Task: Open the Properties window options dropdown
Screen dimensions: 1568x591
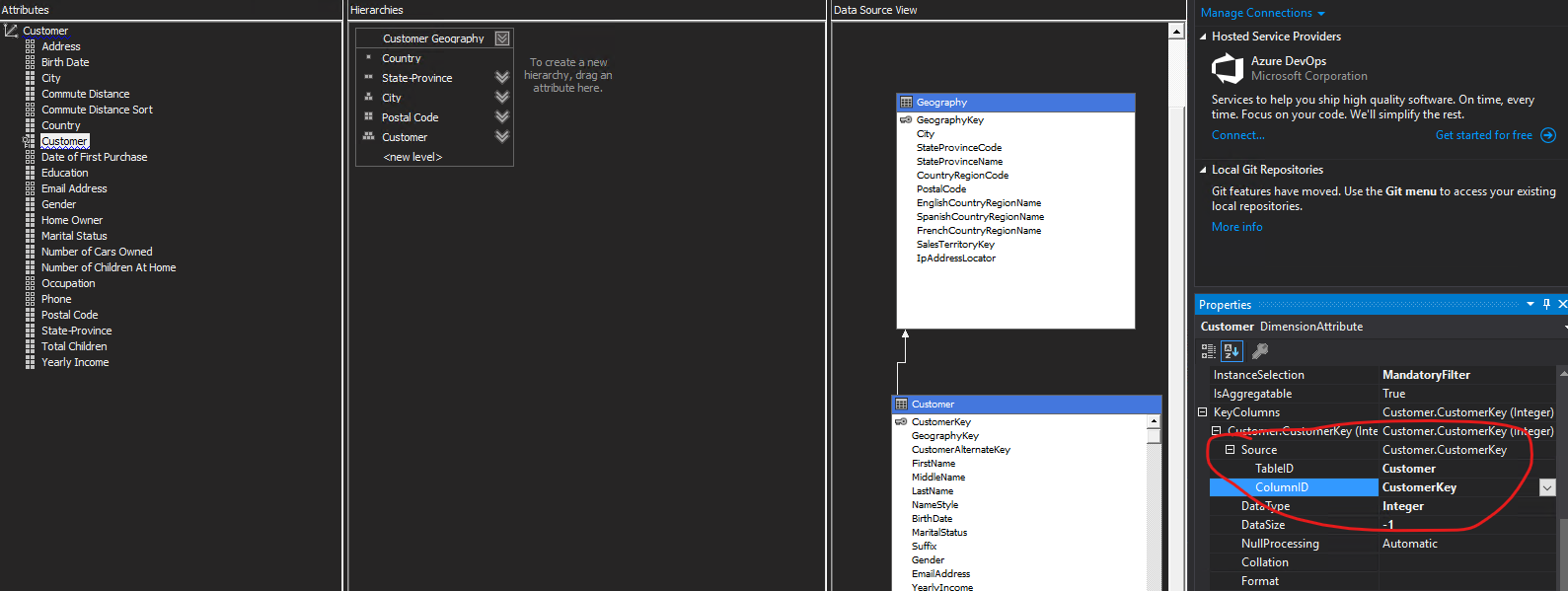Action: click(x=1531, y=304)
